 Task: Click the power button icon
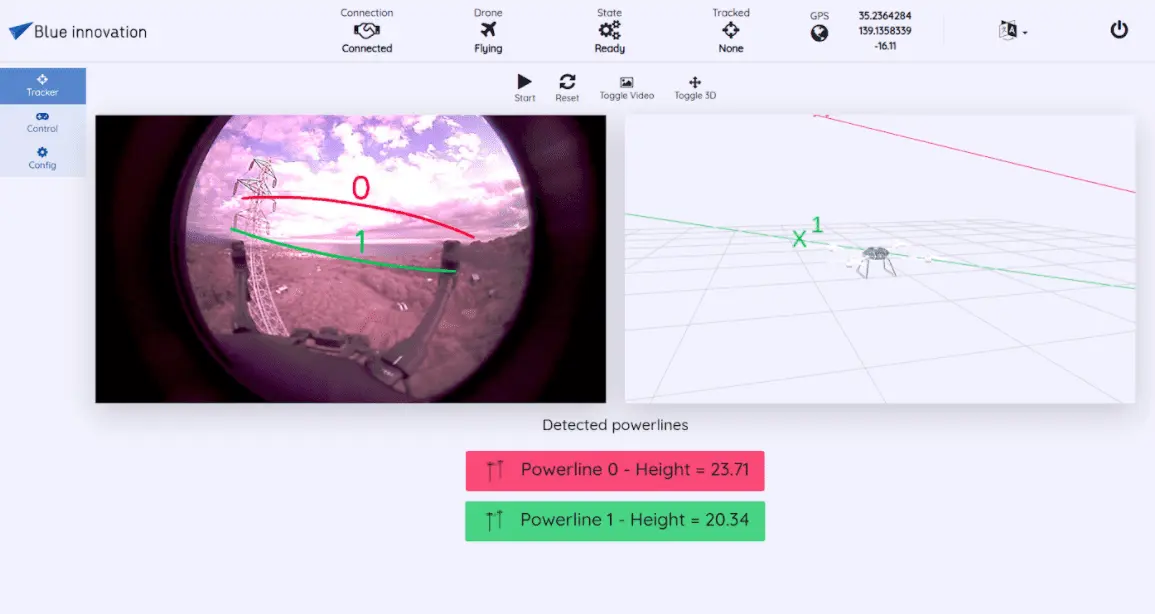click(x=1119, y=30)
